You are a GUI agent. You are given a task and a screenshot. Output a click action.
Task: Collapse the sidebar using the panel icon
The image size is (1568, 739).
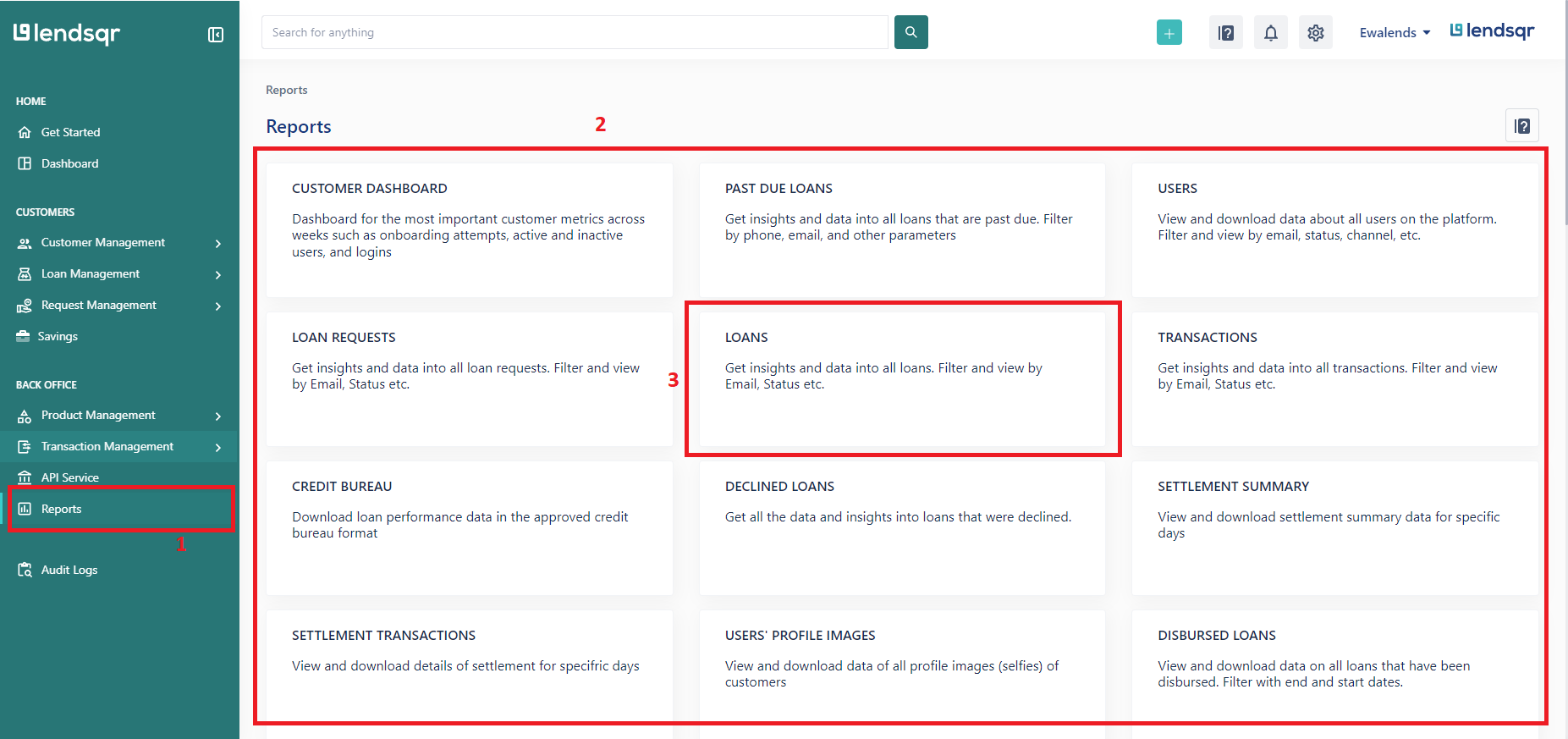216,35
